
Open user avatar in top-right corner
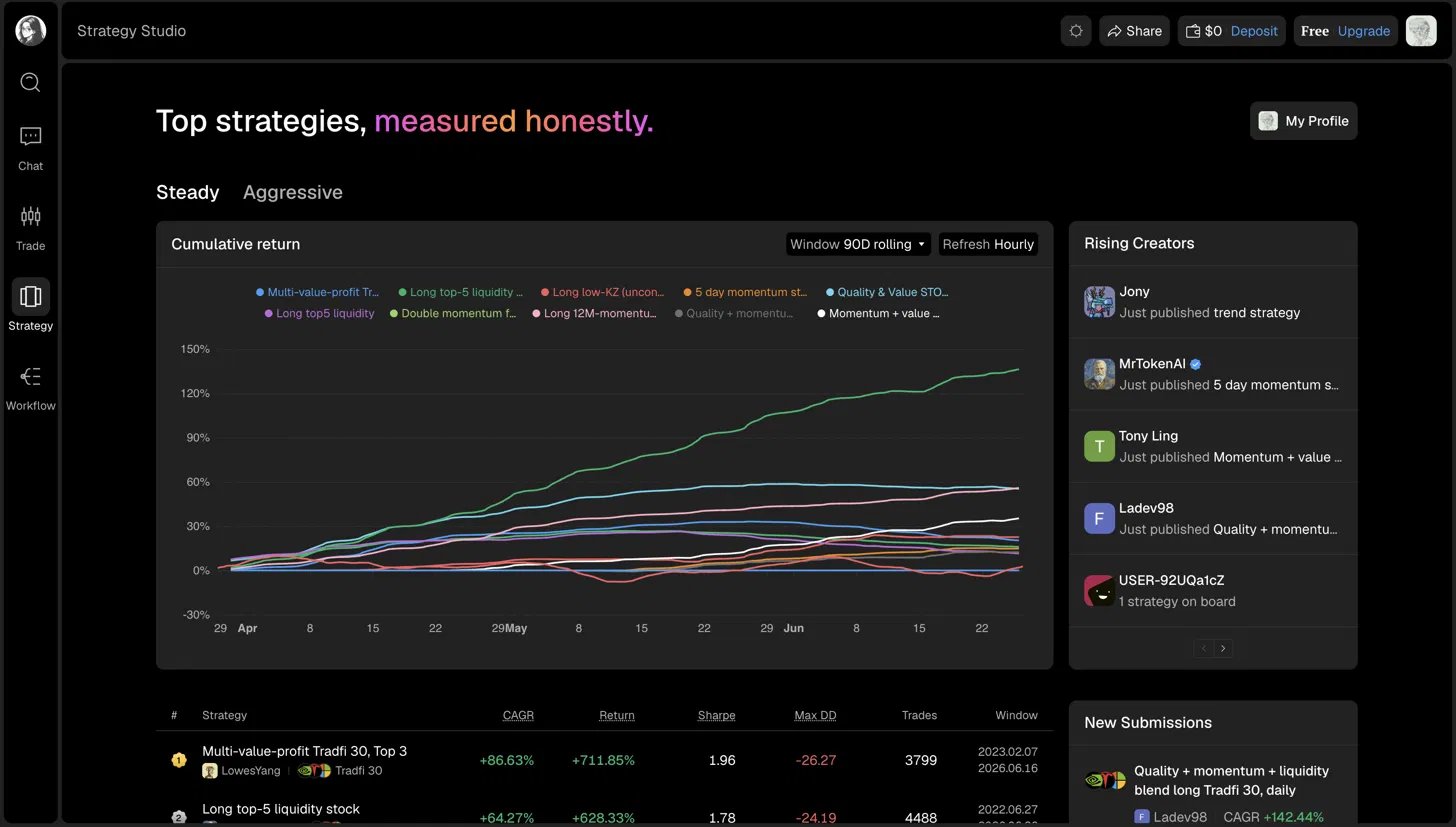click(x=1421, y=31)
